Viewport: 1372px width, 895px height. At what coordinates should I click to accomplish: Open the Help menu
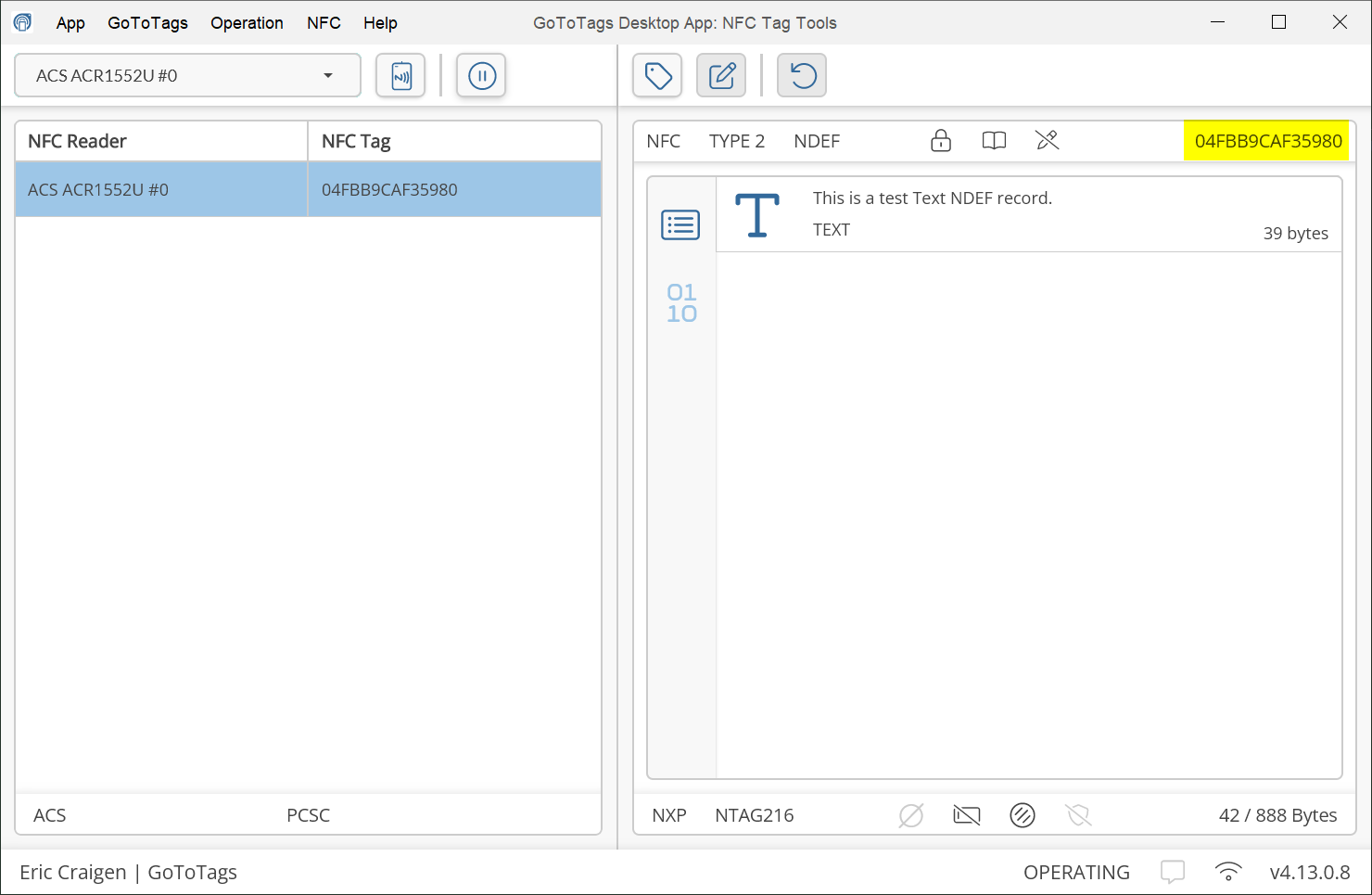click(380, 23)
